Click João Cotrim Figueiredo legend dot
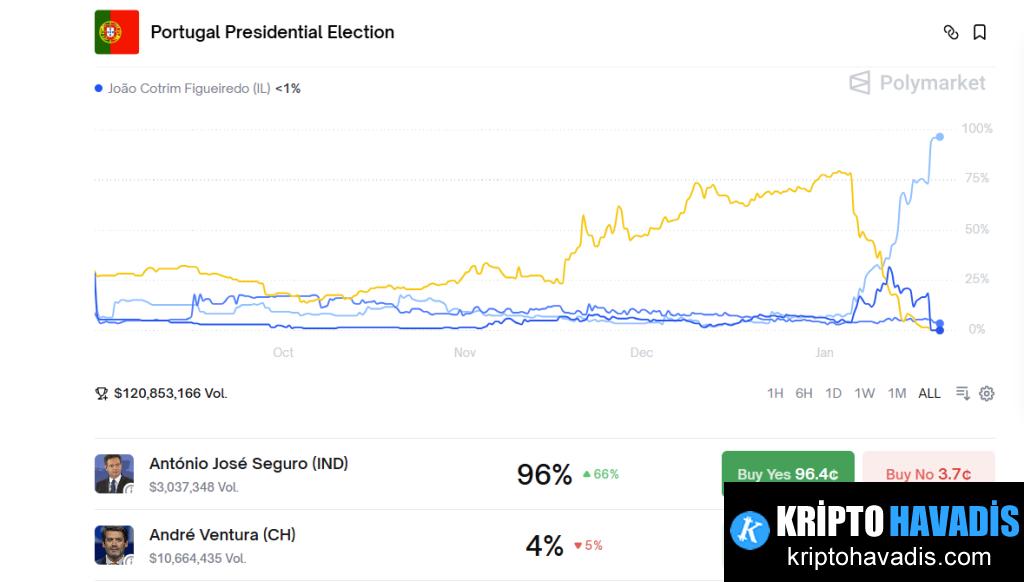 point(99,88)
